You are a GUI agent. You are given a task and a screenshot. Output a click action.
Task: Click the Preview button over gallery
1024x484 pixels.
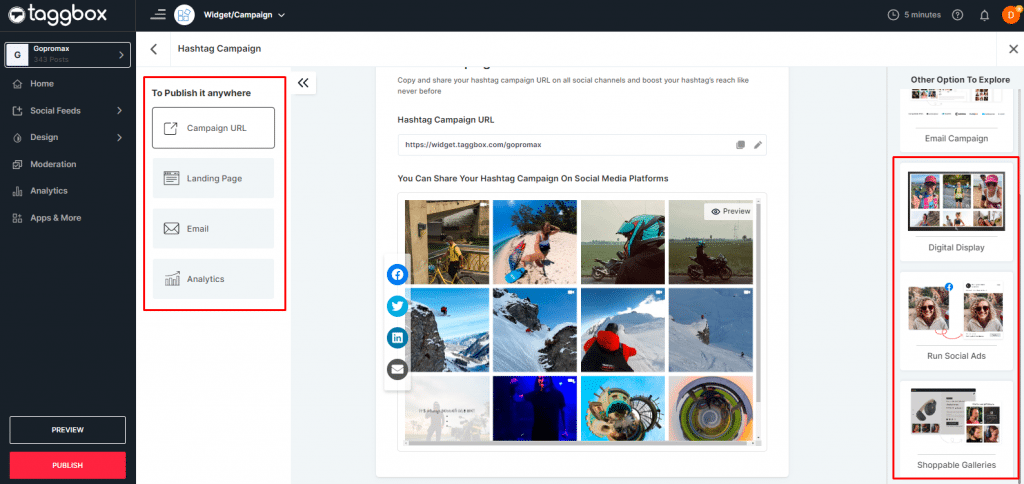(729, 211)
